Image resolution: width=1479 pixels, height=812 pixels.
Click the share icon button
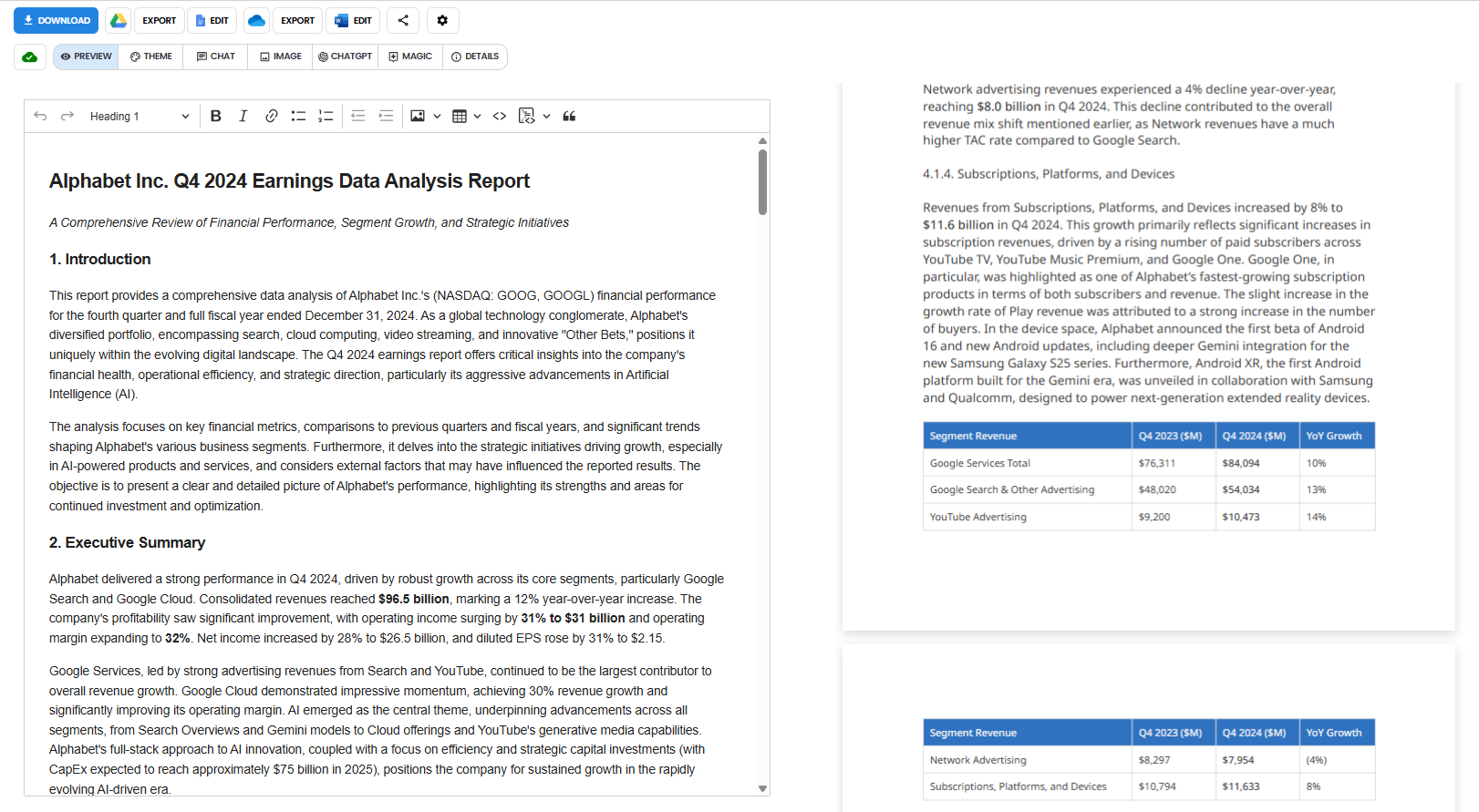coord(403,20)
